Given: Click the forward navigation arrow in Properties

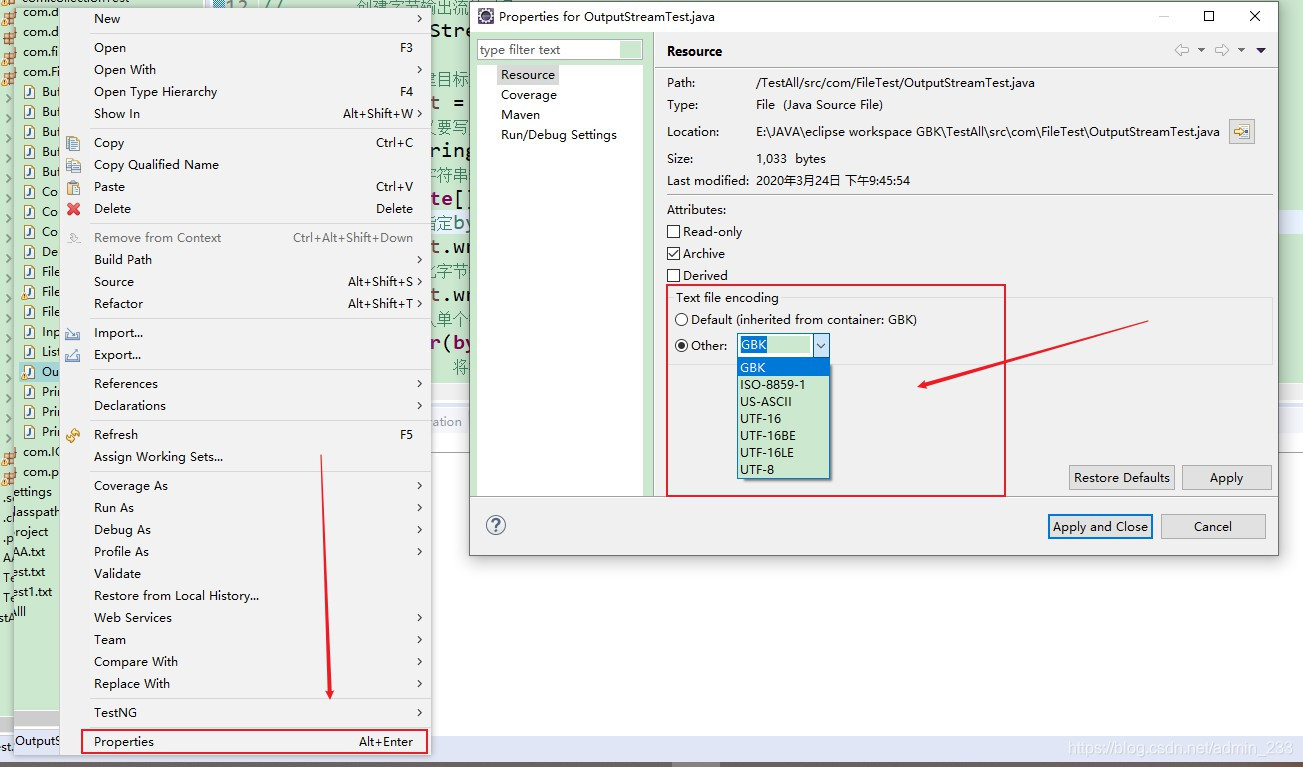Looking at the screenshot, I should click(x=1221, y=50).
